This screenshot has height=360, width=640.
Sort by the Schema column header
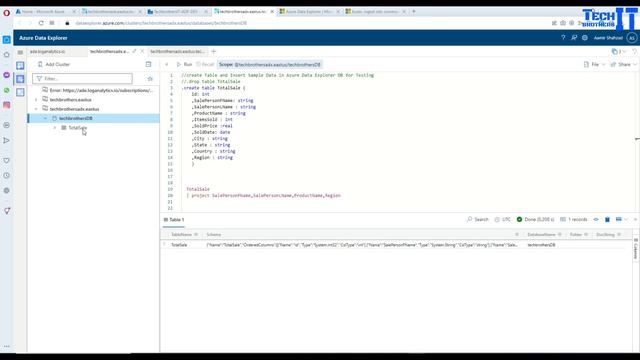coord(213,235)
